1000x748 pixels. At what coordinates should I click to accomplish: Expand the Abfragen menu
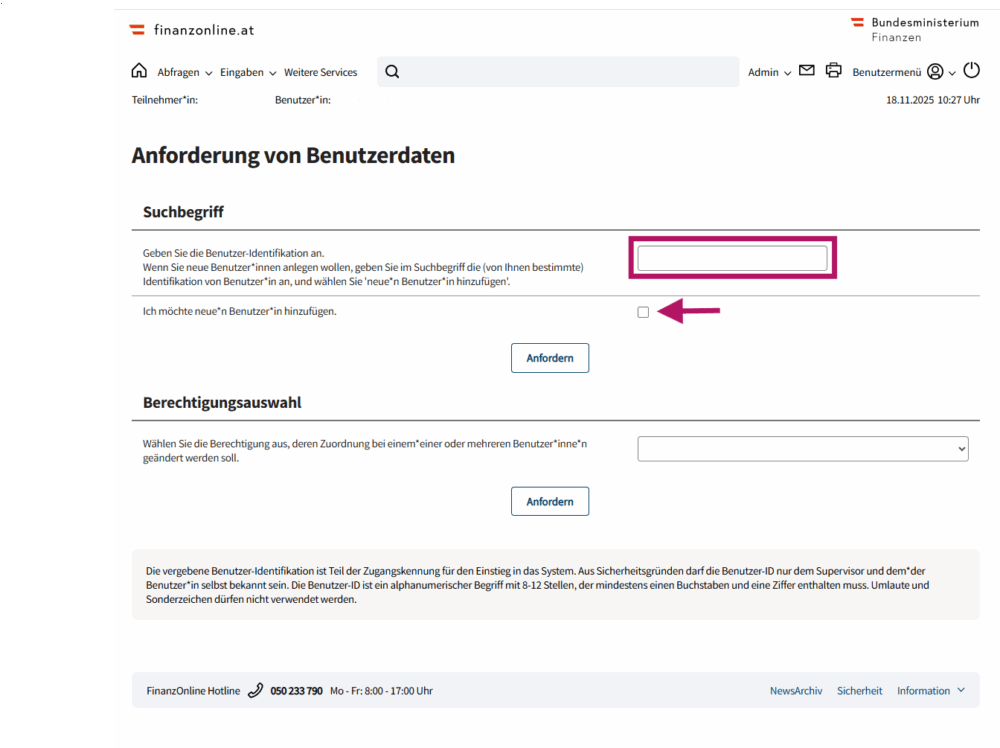[x=184, y=72]
